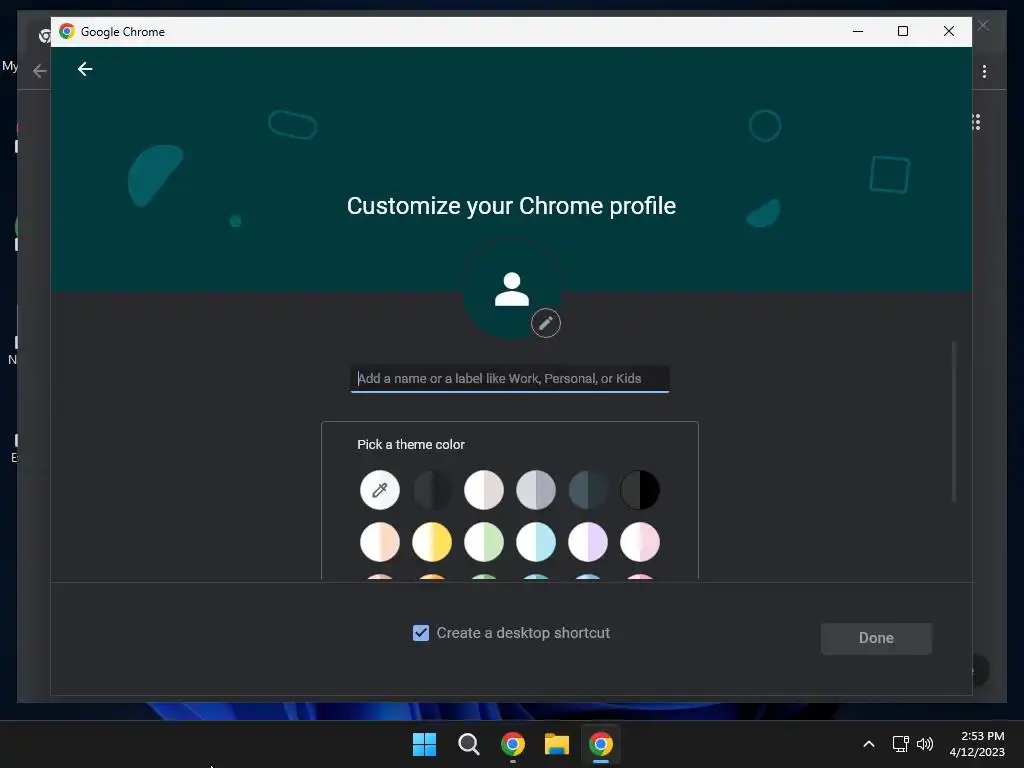Viewport: 1024px width, 768px height.
Task: Pick the light blue theme color
Action: click(536, 541)
